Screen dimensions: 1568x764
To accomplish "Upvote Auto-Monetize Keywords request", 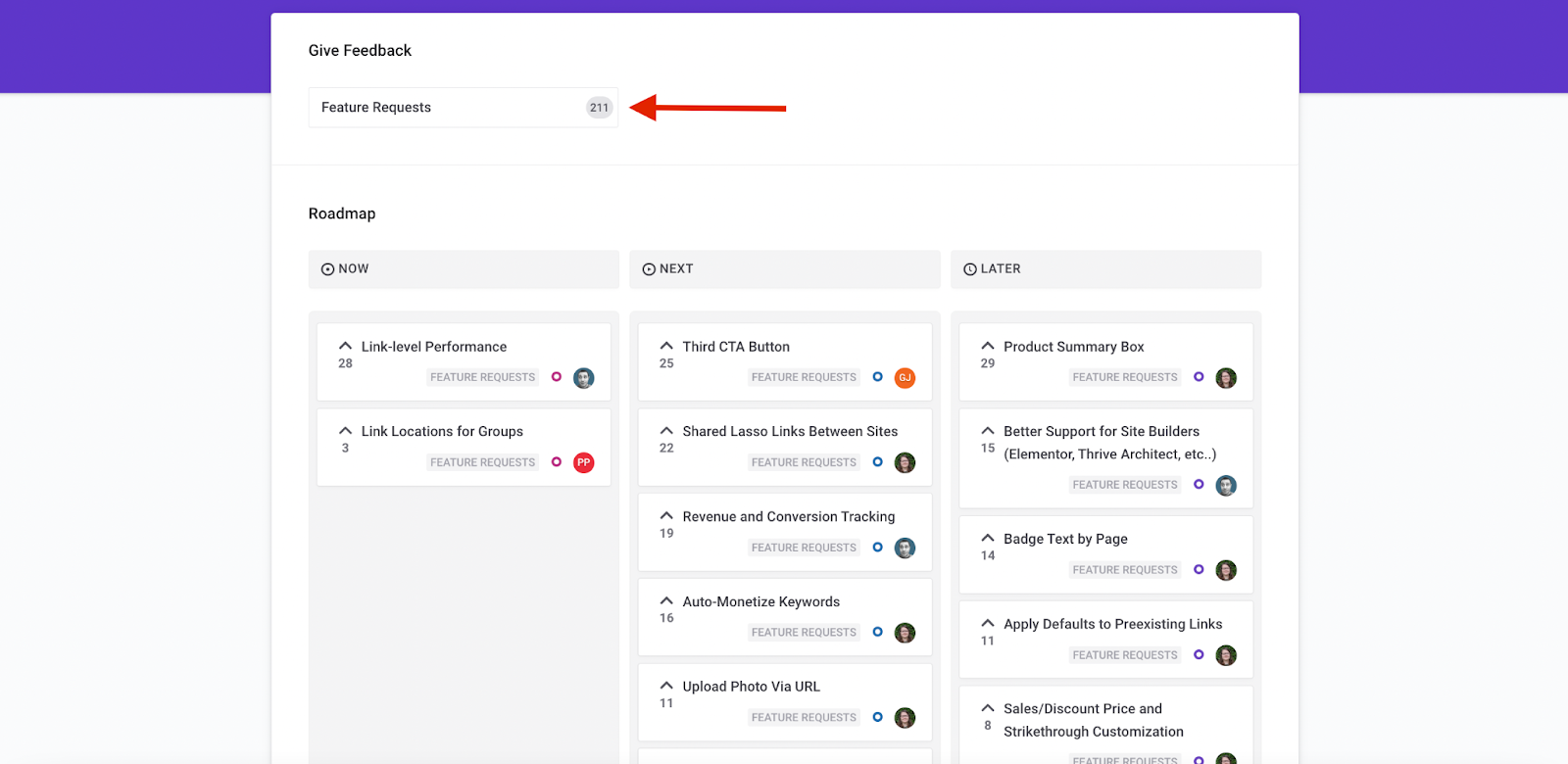I will [x=666, y=601].
